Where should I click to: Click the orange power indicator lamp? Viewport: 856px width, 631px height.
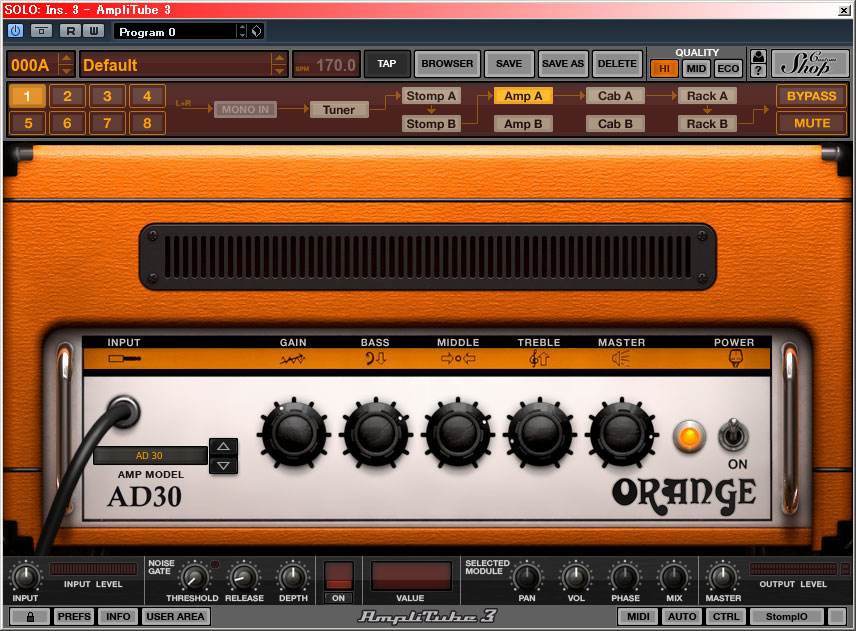689,437
